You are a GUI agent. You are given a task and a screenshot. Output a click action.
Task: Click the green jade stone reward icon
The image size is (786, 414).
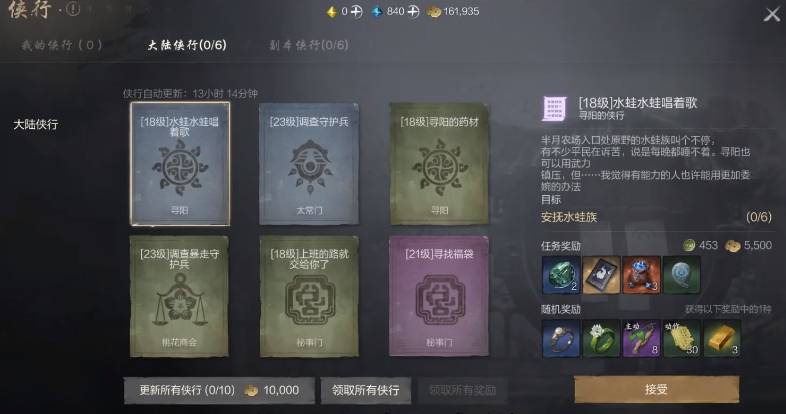561,275
